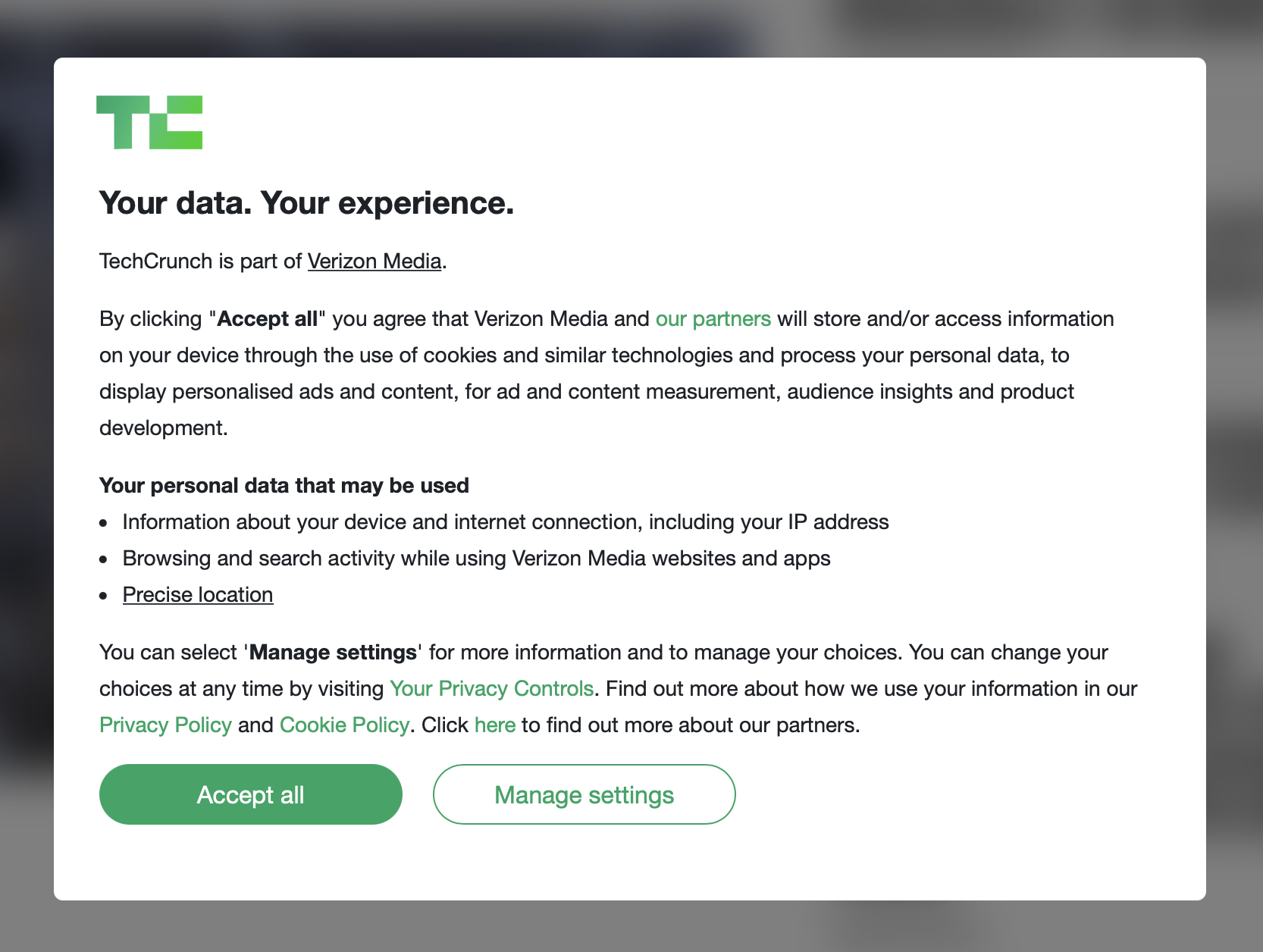Click the bullet dot beside Precise location
Viewport: 1263px width, 952px height.
104,596
